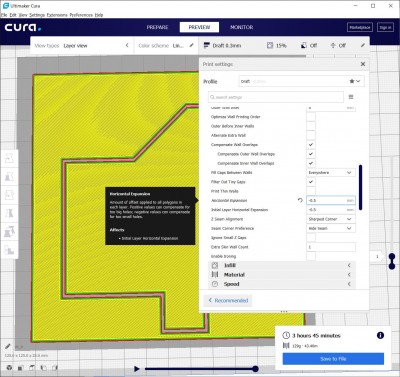Click the print settings pencil icon

pyautogui.click(x=363, y=45)
